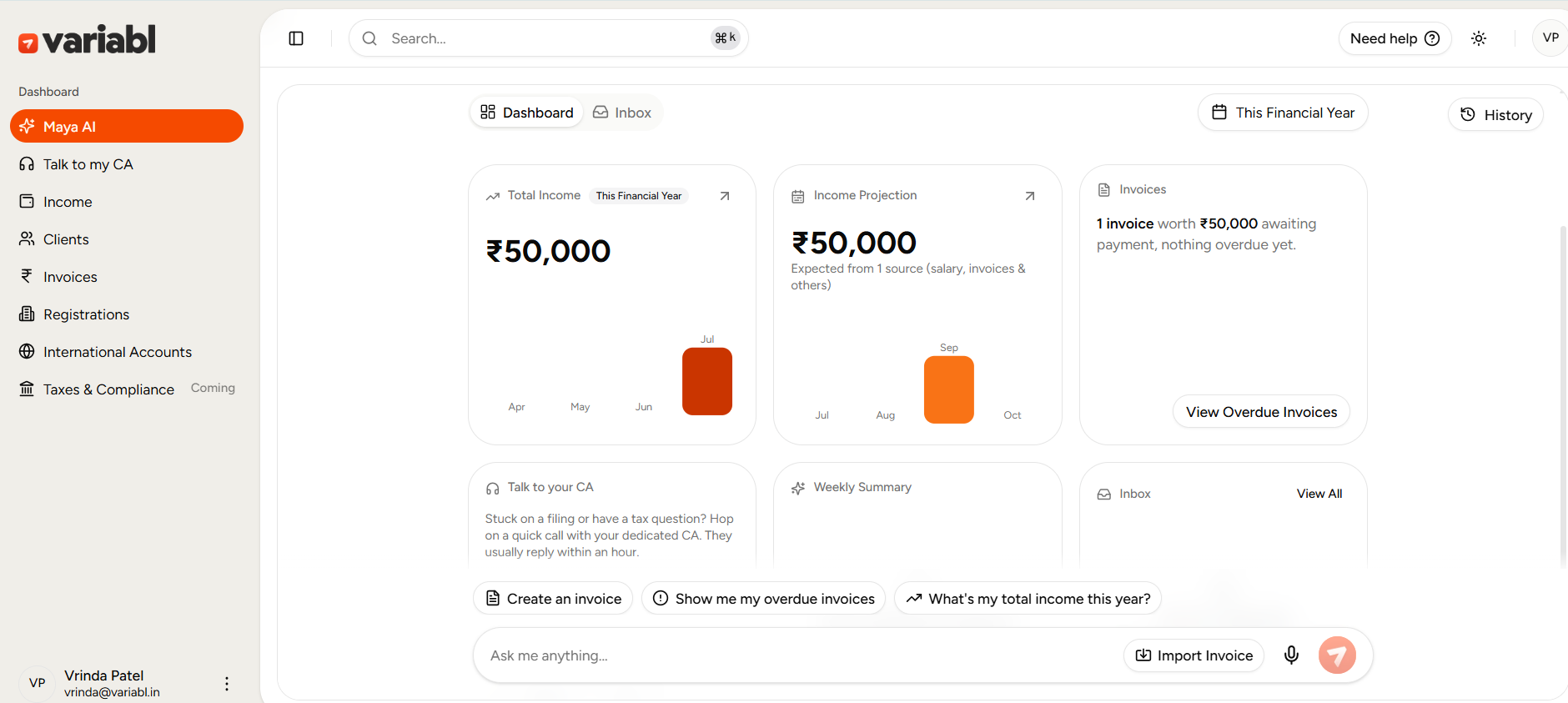
Task: Open user options three-dot menu
Action: pos(226,684)
